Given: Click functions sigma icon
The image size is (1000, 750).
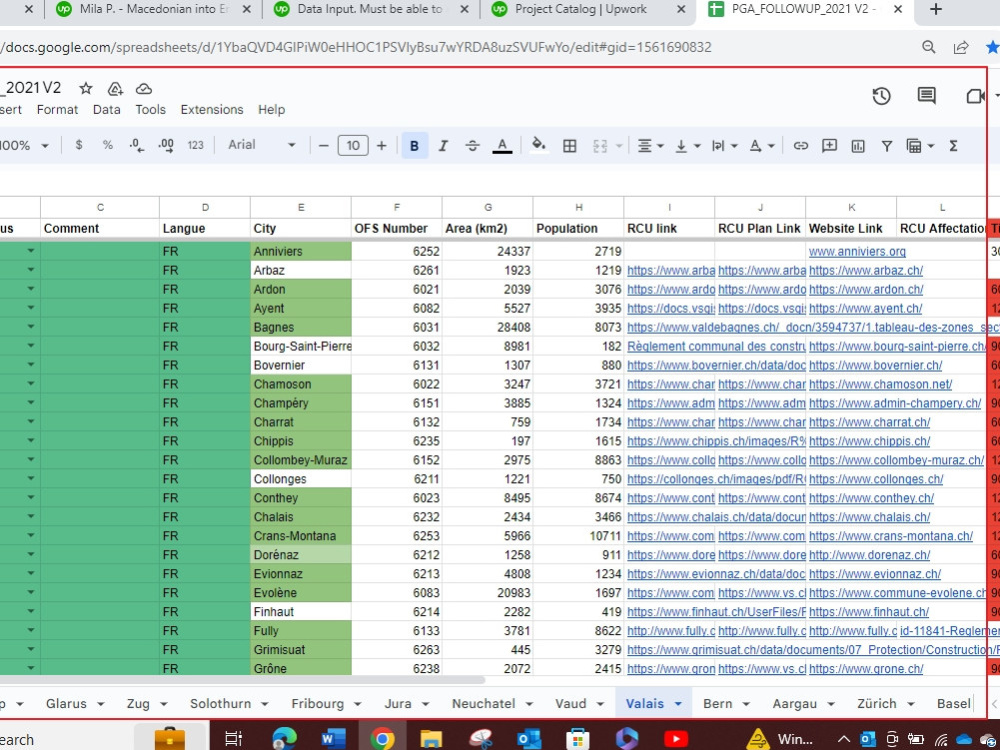Looking at the screenshot, I should 953,146.
